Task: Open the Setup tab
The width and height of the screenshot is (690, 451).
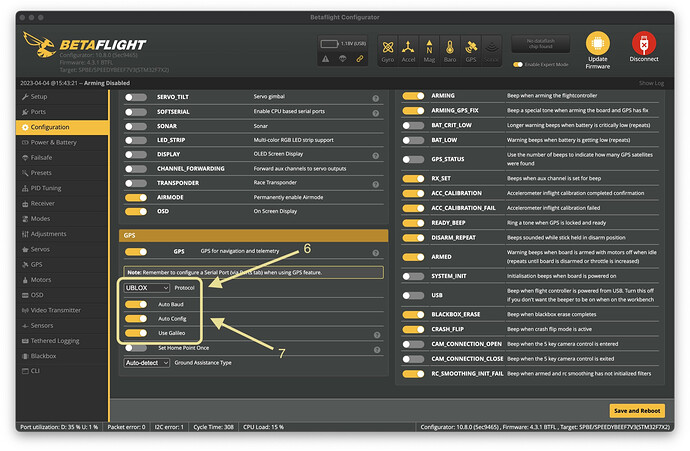Action: click(x=62, y=97)
